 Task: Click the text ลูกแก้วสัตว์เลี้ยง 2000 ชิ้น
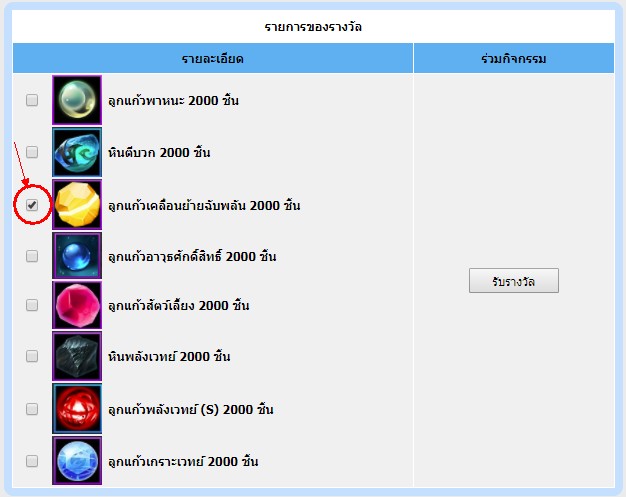(178, 305)
